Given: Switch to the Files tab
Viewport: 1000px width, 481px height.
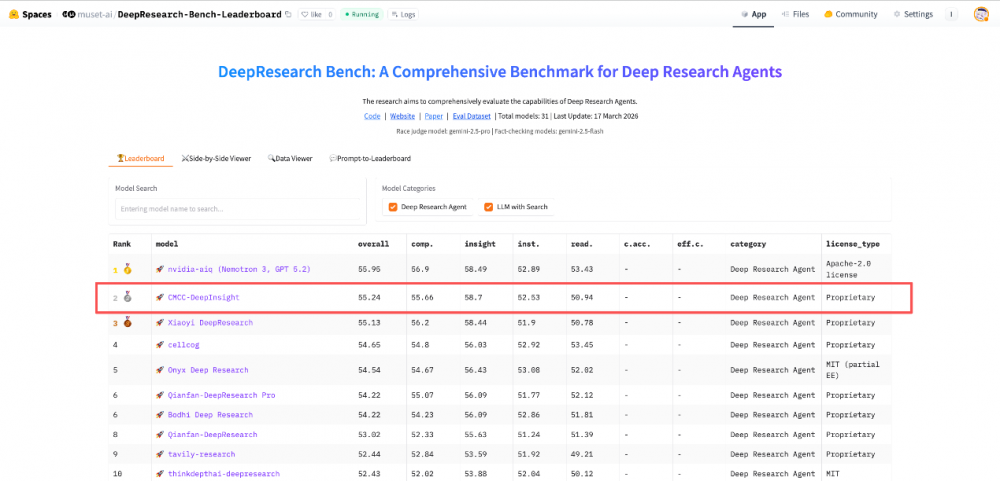Looking at the screenshot, I should 795,14.
